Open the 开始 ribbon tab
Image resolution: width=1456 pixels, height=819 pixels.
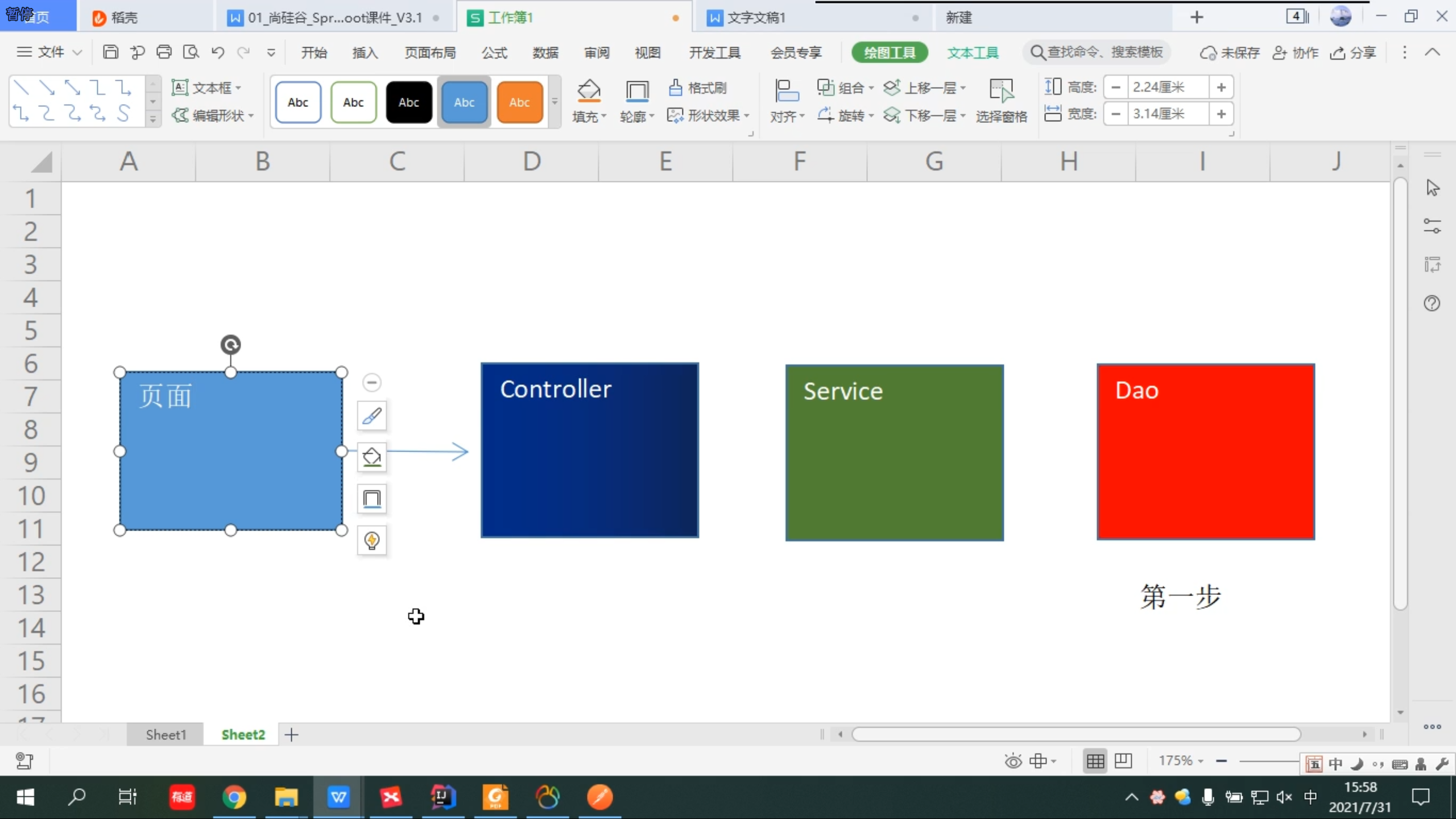click(314, 53)
